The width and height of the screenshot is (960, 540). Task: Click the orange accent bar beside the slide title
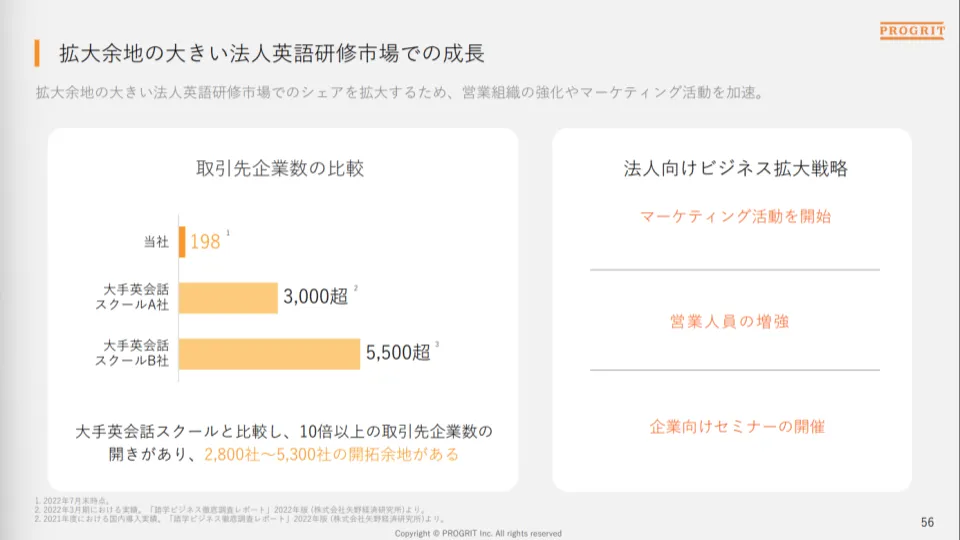[37, 52]
